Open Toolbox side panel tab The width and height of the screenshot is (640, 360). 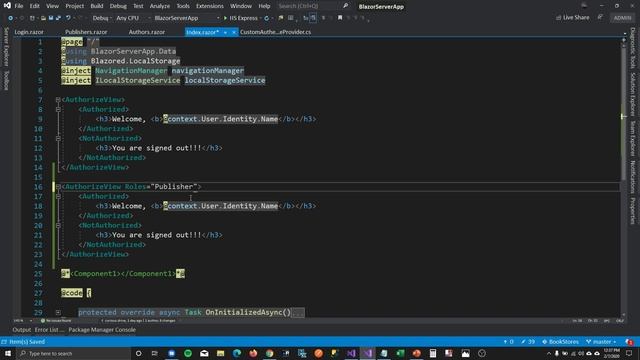[x=6, y=80]
